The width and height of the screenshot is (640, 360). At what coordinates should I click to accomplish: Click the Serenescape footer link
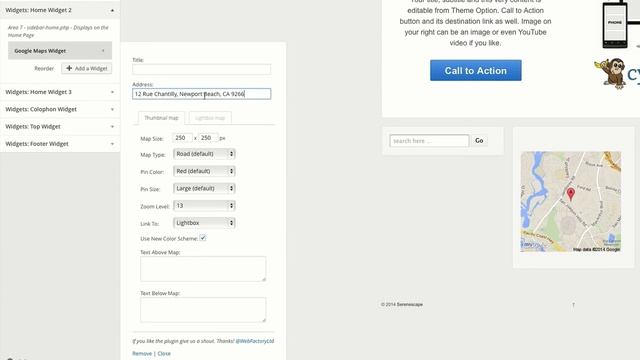point(410,304)
